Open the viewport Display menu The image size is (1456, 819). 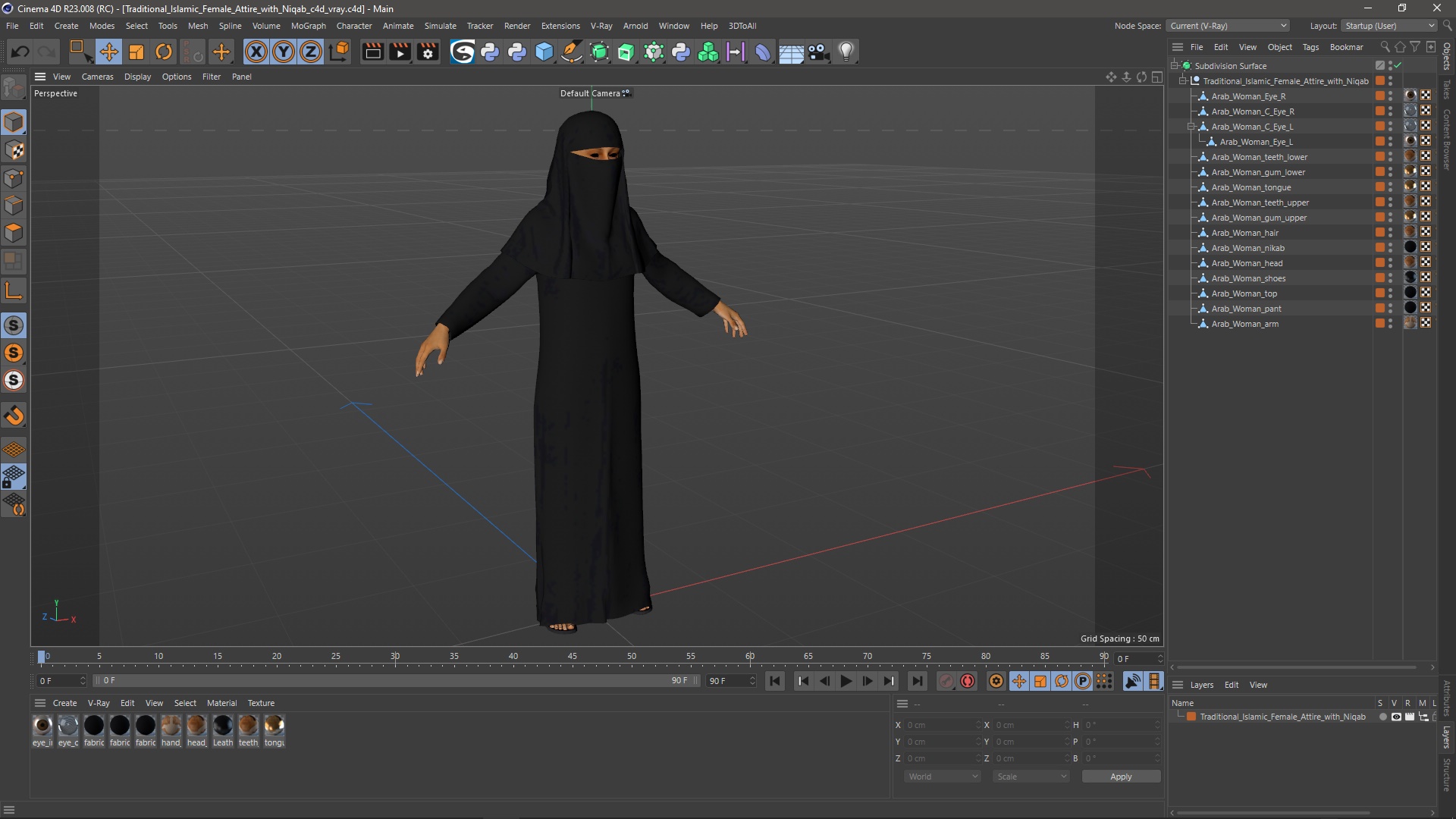pos(137,77)
